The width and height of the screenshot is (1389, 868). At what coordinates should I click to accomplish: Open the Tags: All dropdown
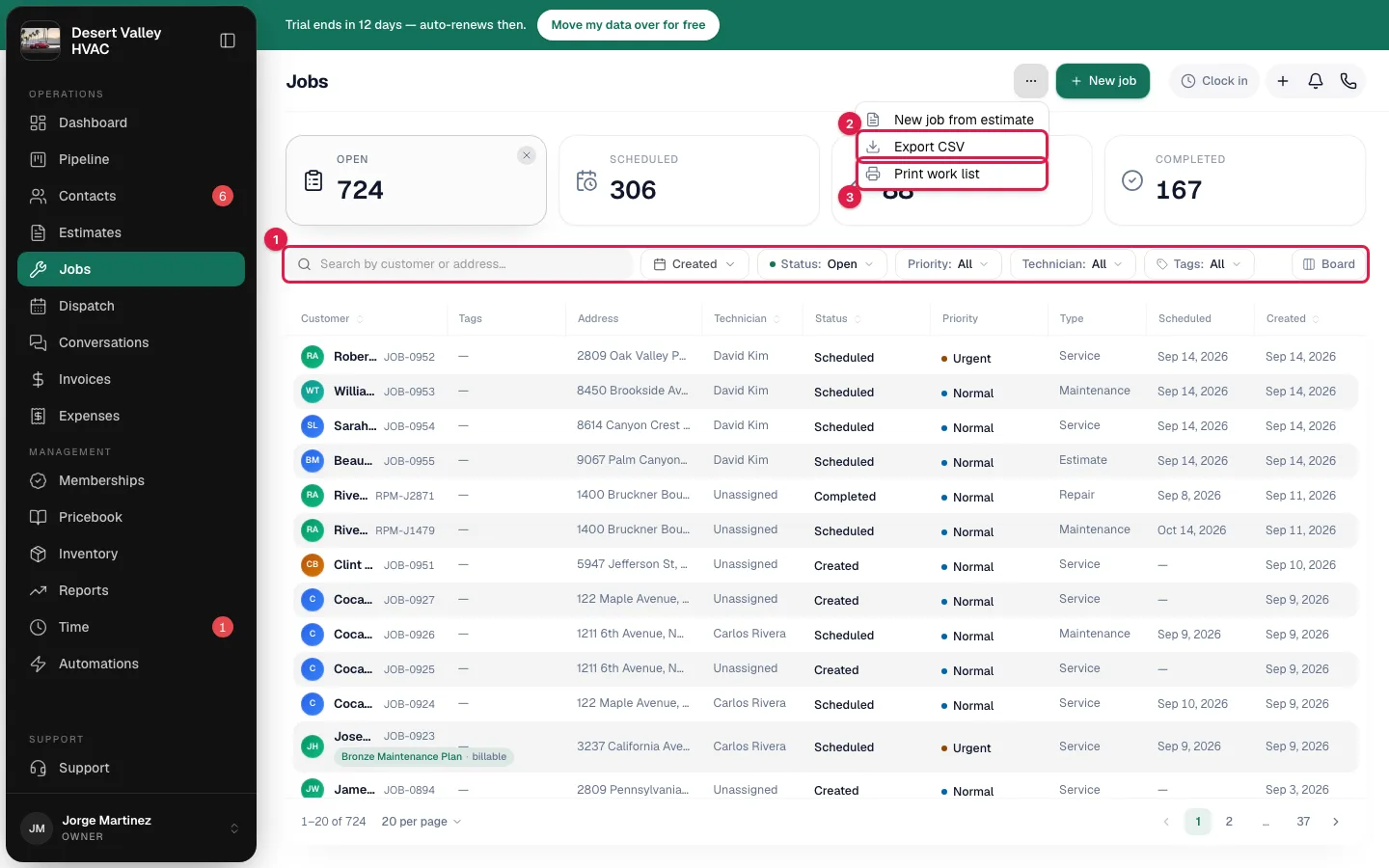(1199, 264)
